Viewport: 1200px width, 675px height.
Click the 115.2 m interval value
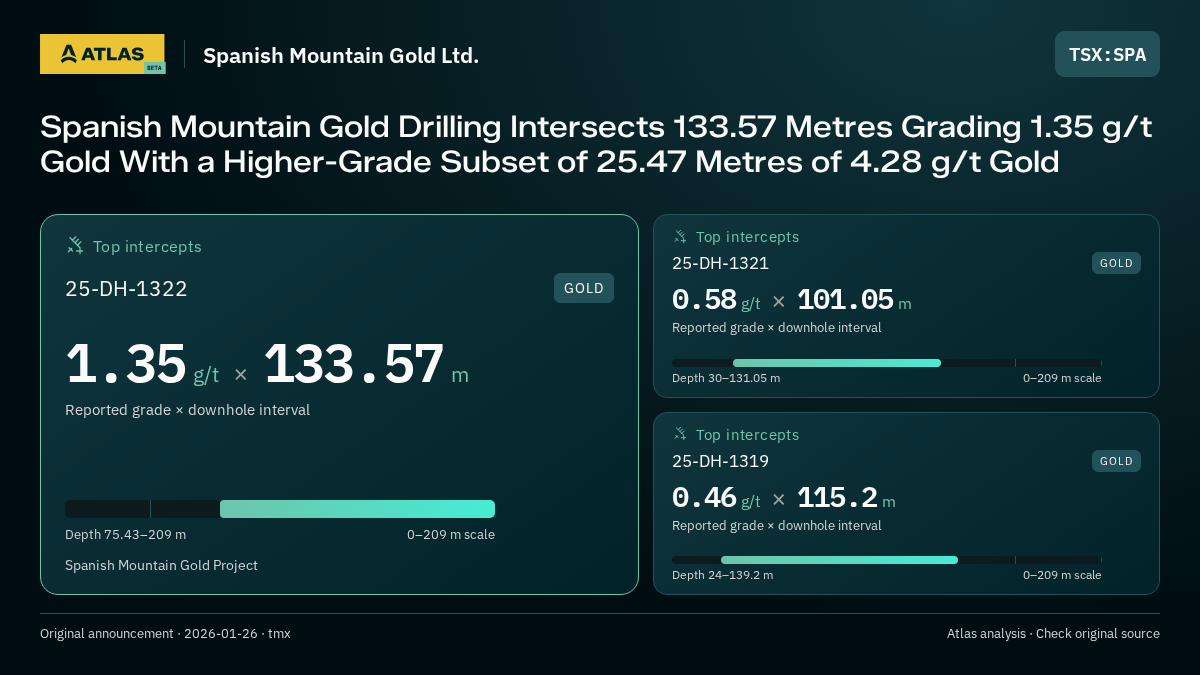pos(846,498)
